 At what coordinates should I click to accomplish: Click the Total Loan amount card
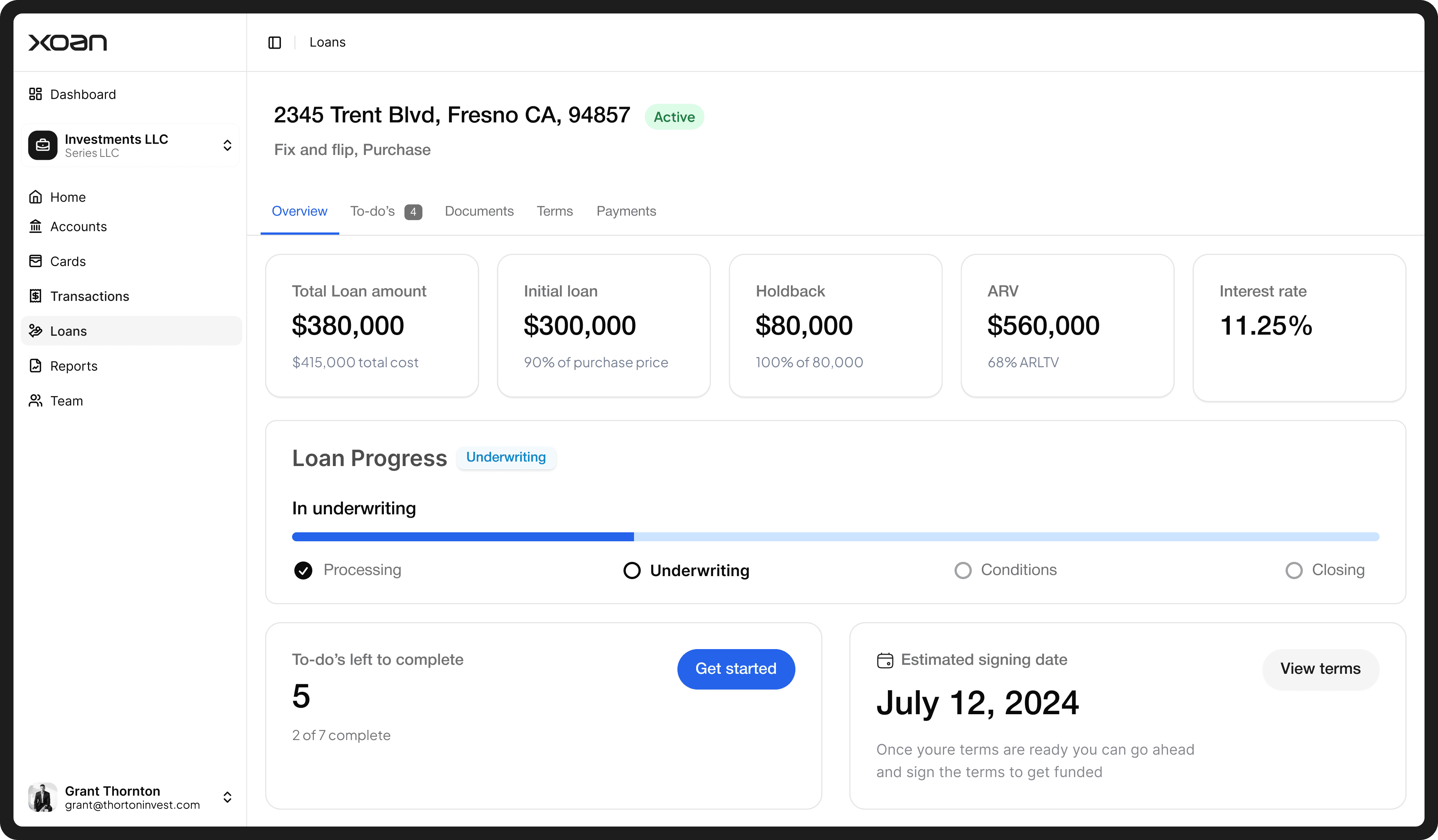tap(371, 326)
